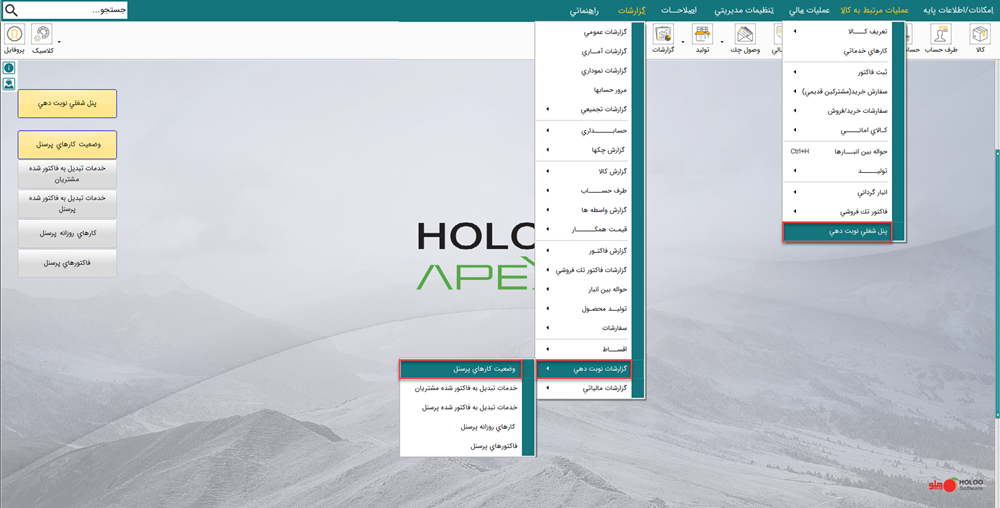The height and width of the screenshot is (508, 1000).
Task: Expand گزارش فاکتور submenu
Action: pos(583,250)
